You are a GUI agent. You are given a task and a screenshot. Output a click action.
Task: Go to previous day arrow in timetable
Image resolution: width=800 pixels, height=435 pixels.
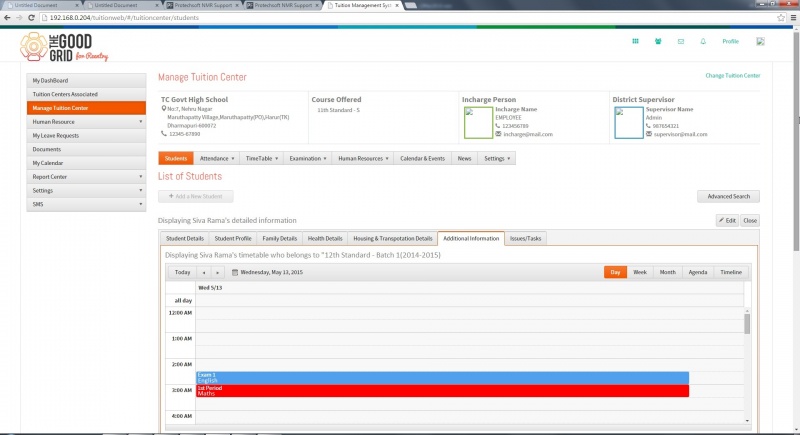coord(204,272)
